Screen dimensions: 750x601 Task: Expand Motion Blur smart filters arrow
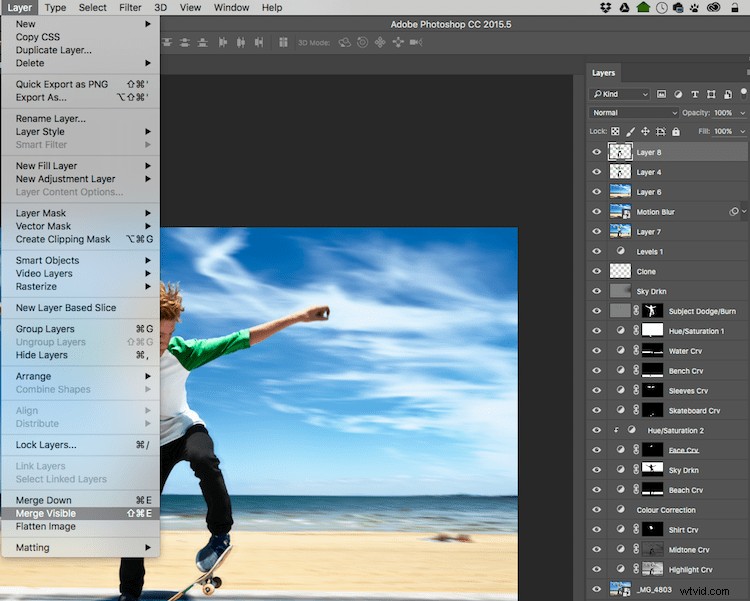744,211
